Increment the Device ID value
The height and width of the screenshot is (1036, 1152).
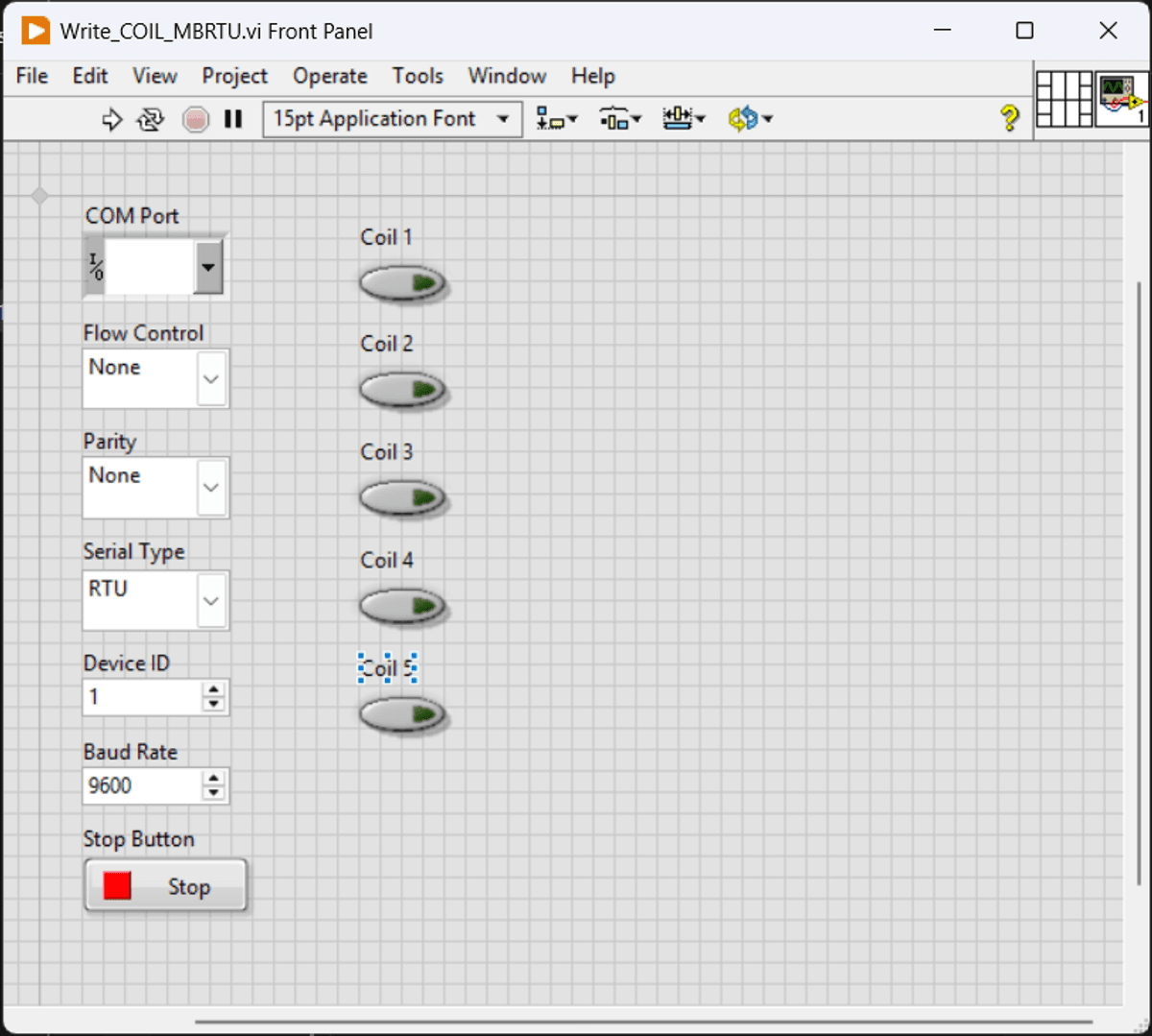214,689
